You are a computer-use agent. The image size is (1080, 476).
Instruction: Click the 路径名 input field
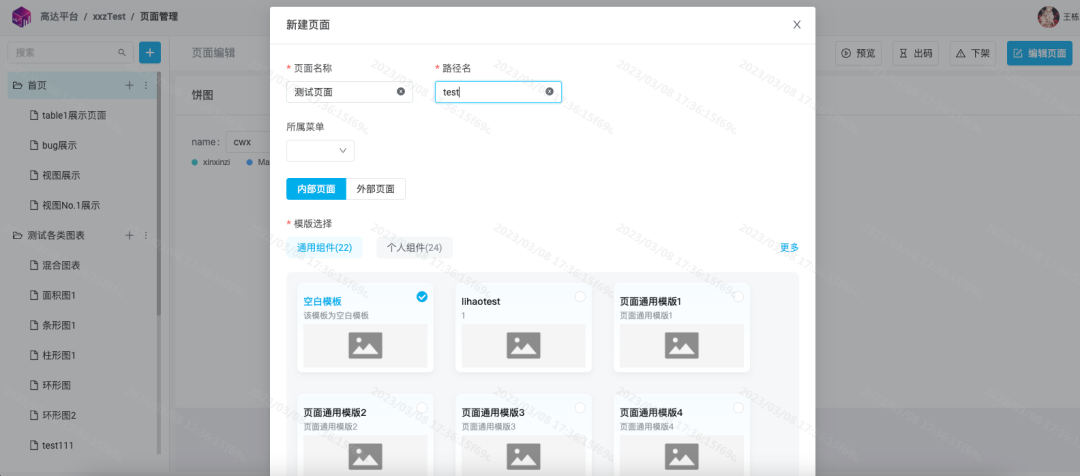click(x=498, y=92)
